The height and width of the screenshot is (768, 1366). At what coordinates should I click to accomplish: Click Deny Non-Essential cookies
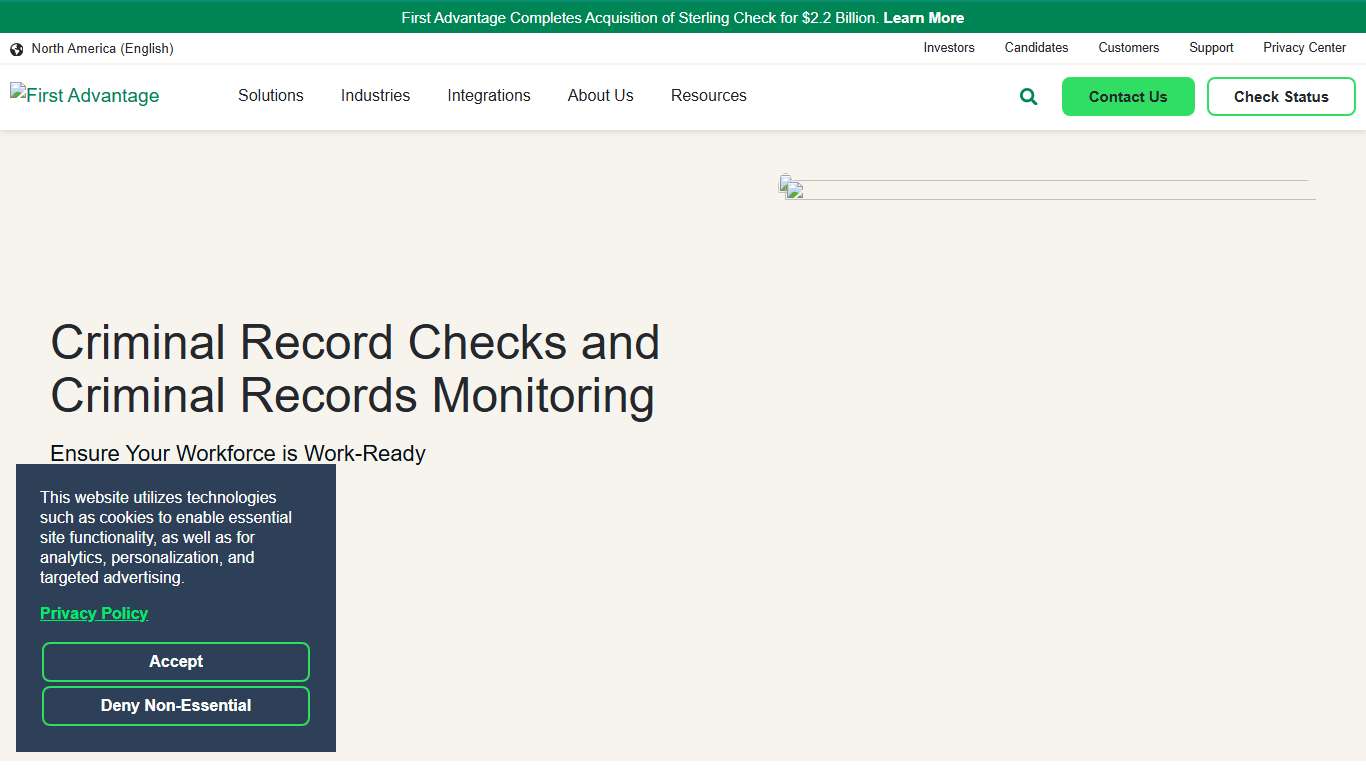click(x=175, y=705)
